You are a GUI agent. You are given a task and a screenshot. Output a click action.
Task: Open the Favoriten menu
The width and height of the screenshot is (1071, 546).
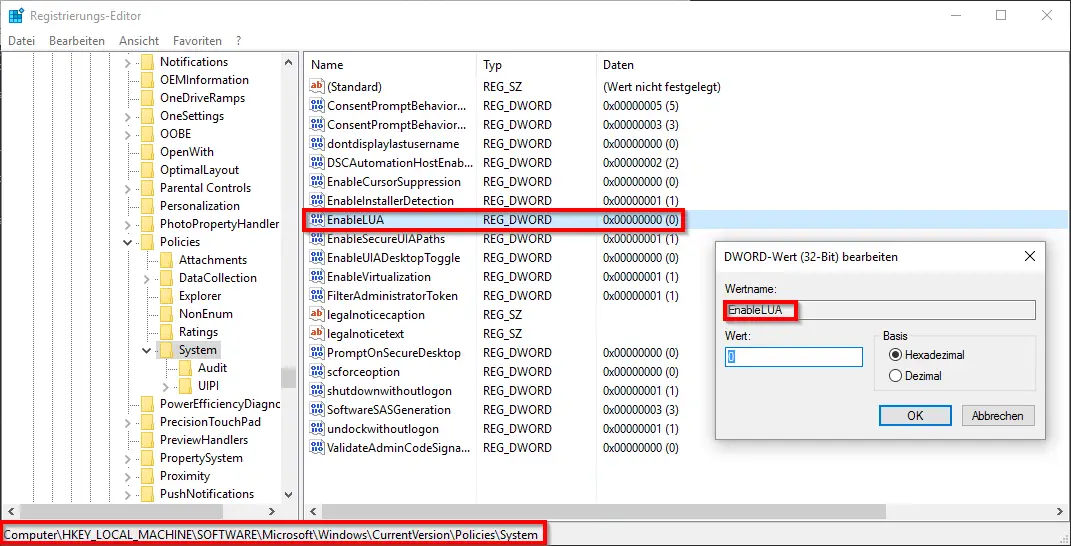click(x=197, y=41)
